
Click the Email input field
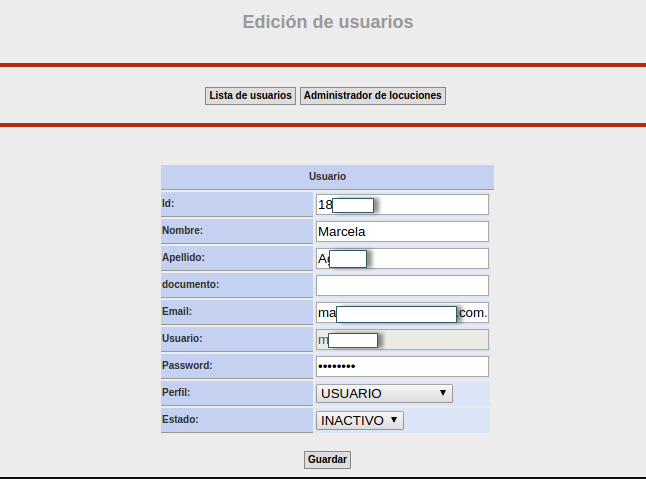click(402, 313)
